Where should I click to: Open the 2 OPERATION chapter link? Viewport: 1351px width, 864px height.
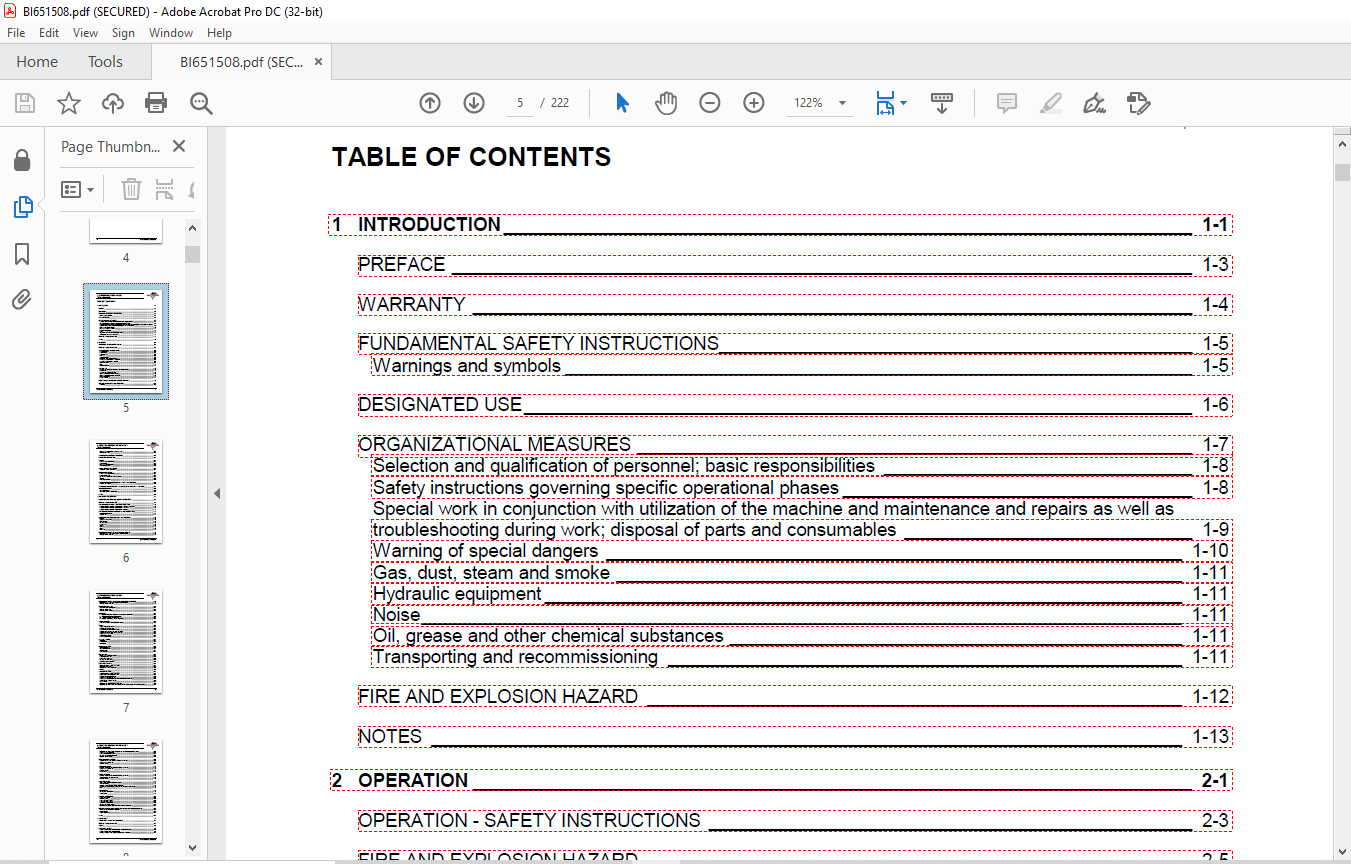780,780
